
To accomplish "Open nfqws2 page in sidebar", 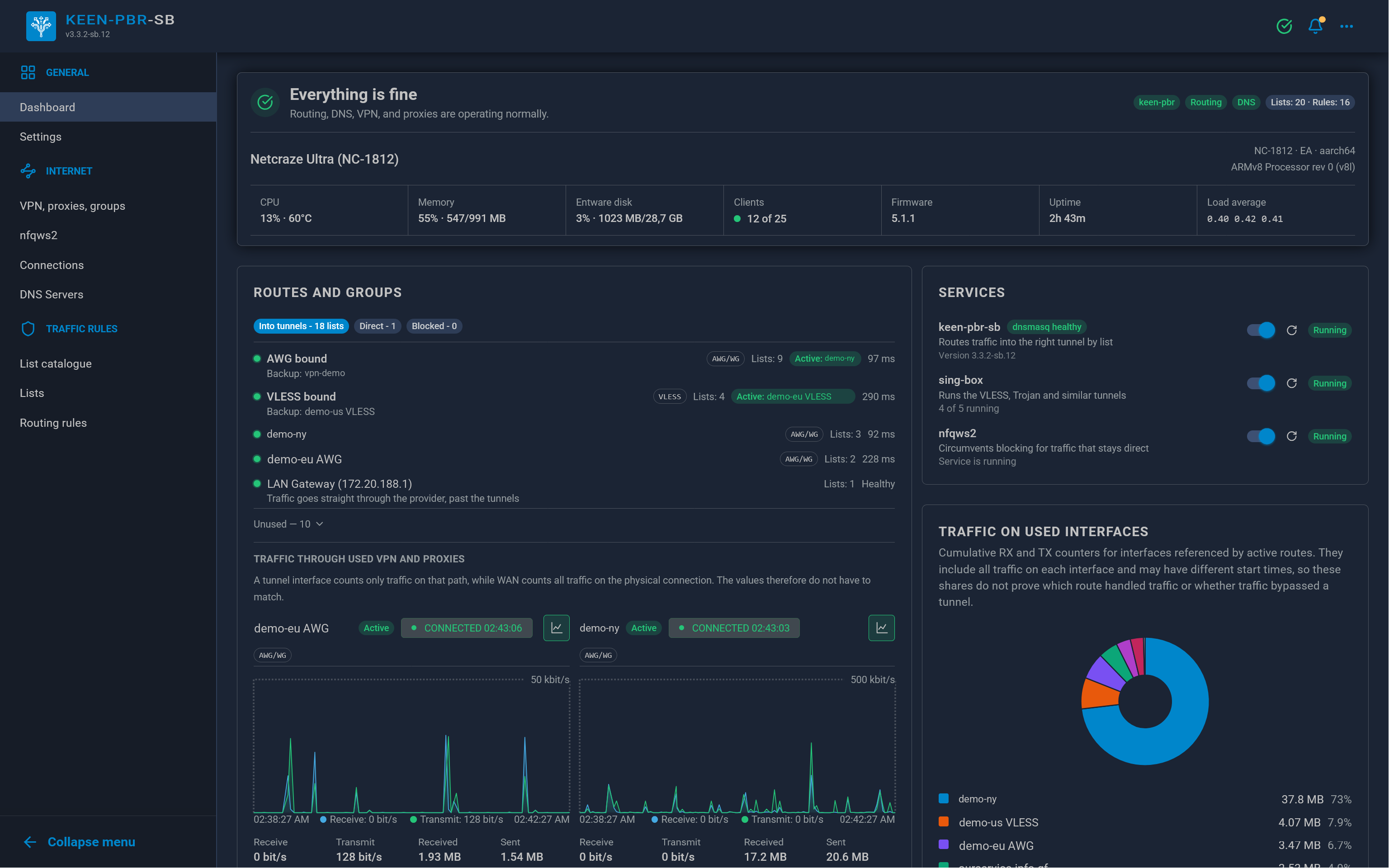I will [x=108, y=236].
